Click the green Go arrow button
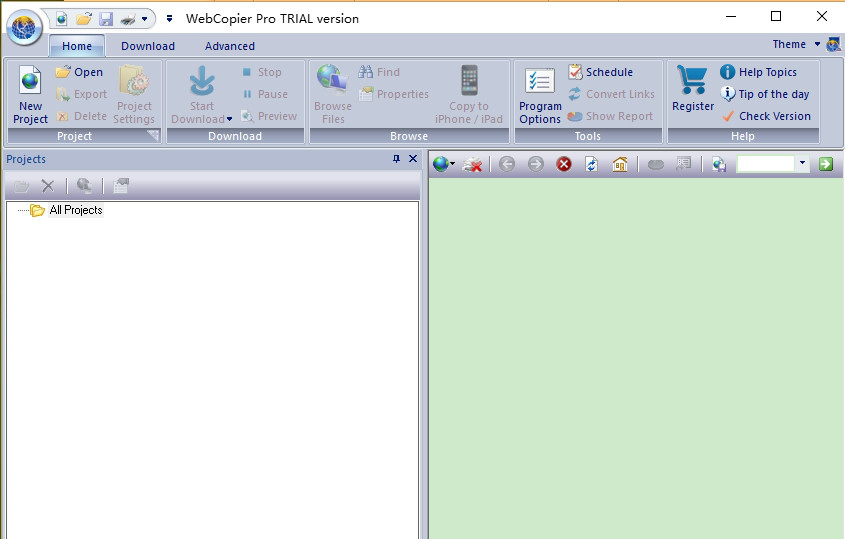 coord(826,164)
